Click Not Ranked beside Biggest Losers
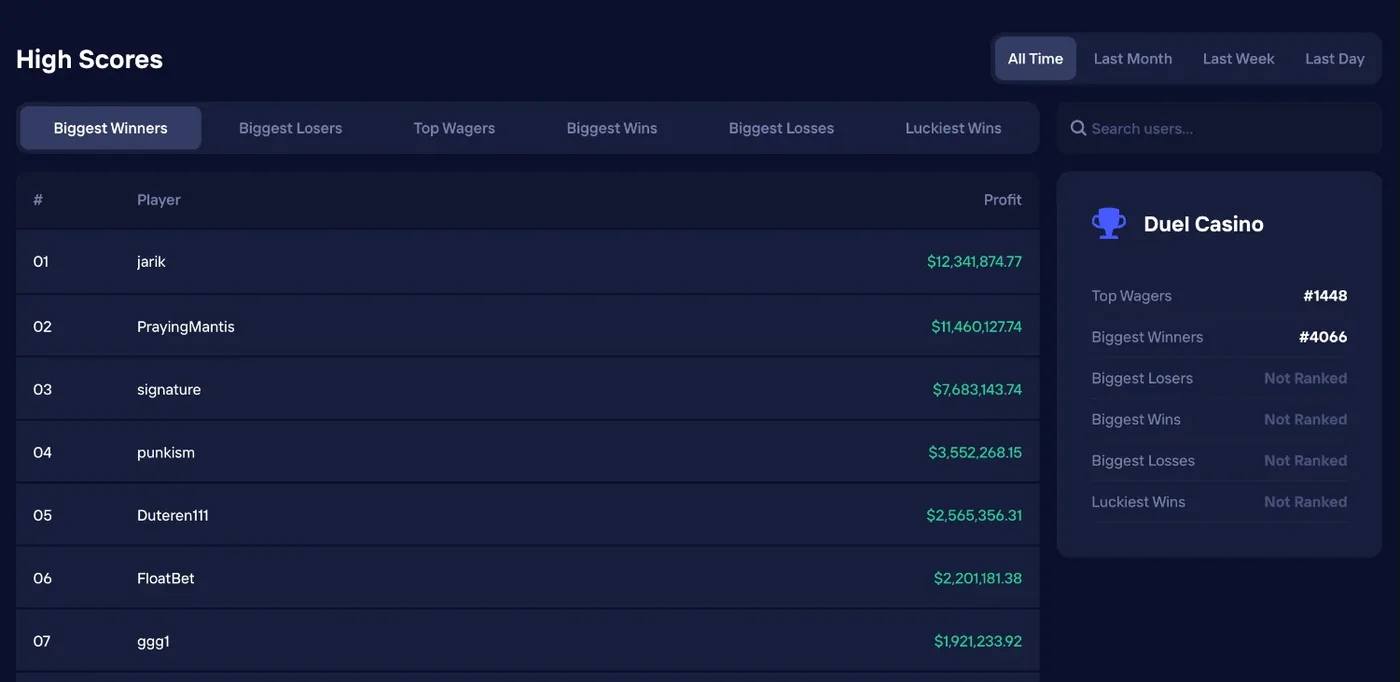1400x682 pixels. point(1305,378)
